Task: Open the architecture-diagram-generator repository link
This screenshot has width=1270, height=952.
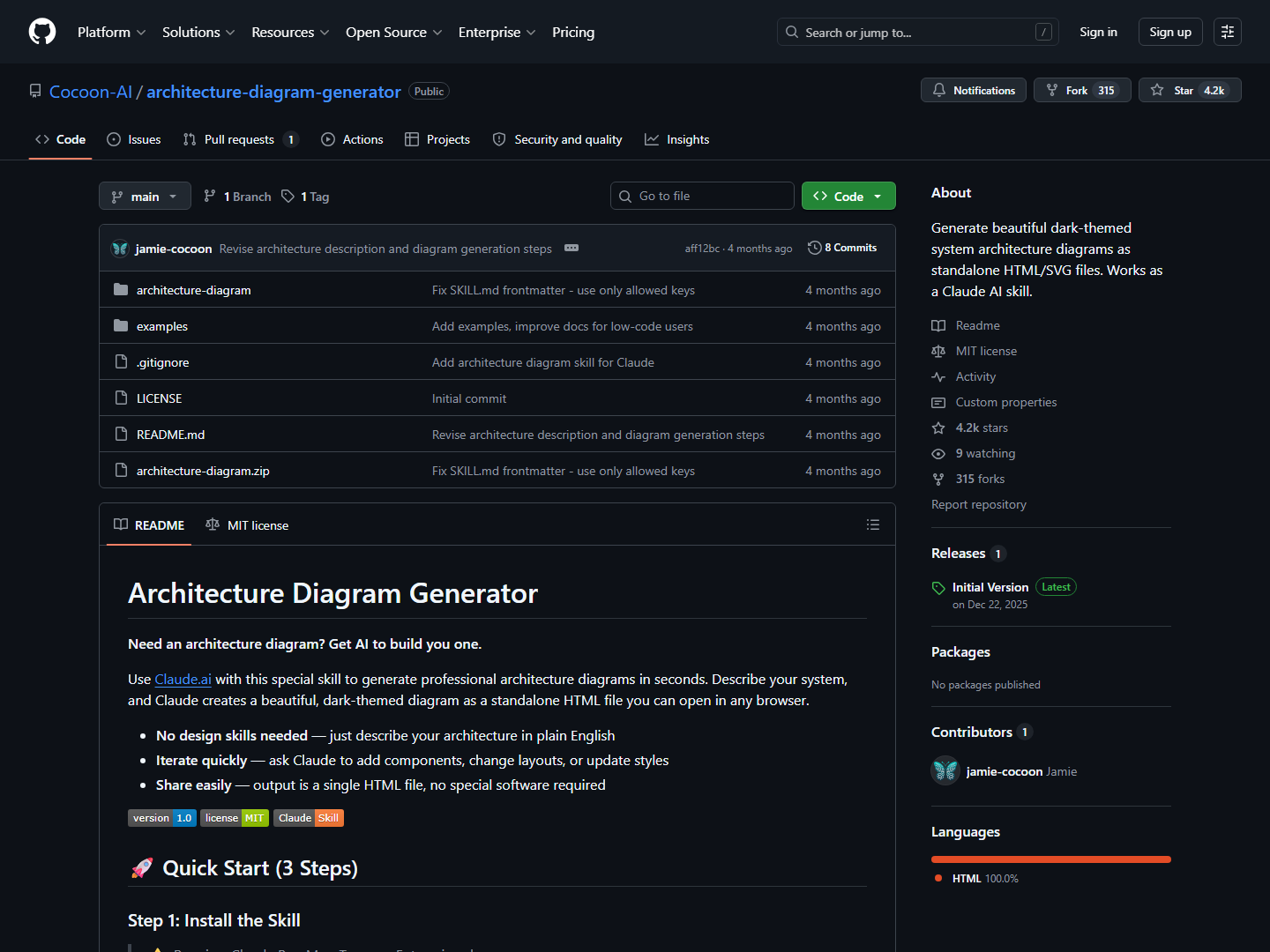Action: 273,92
